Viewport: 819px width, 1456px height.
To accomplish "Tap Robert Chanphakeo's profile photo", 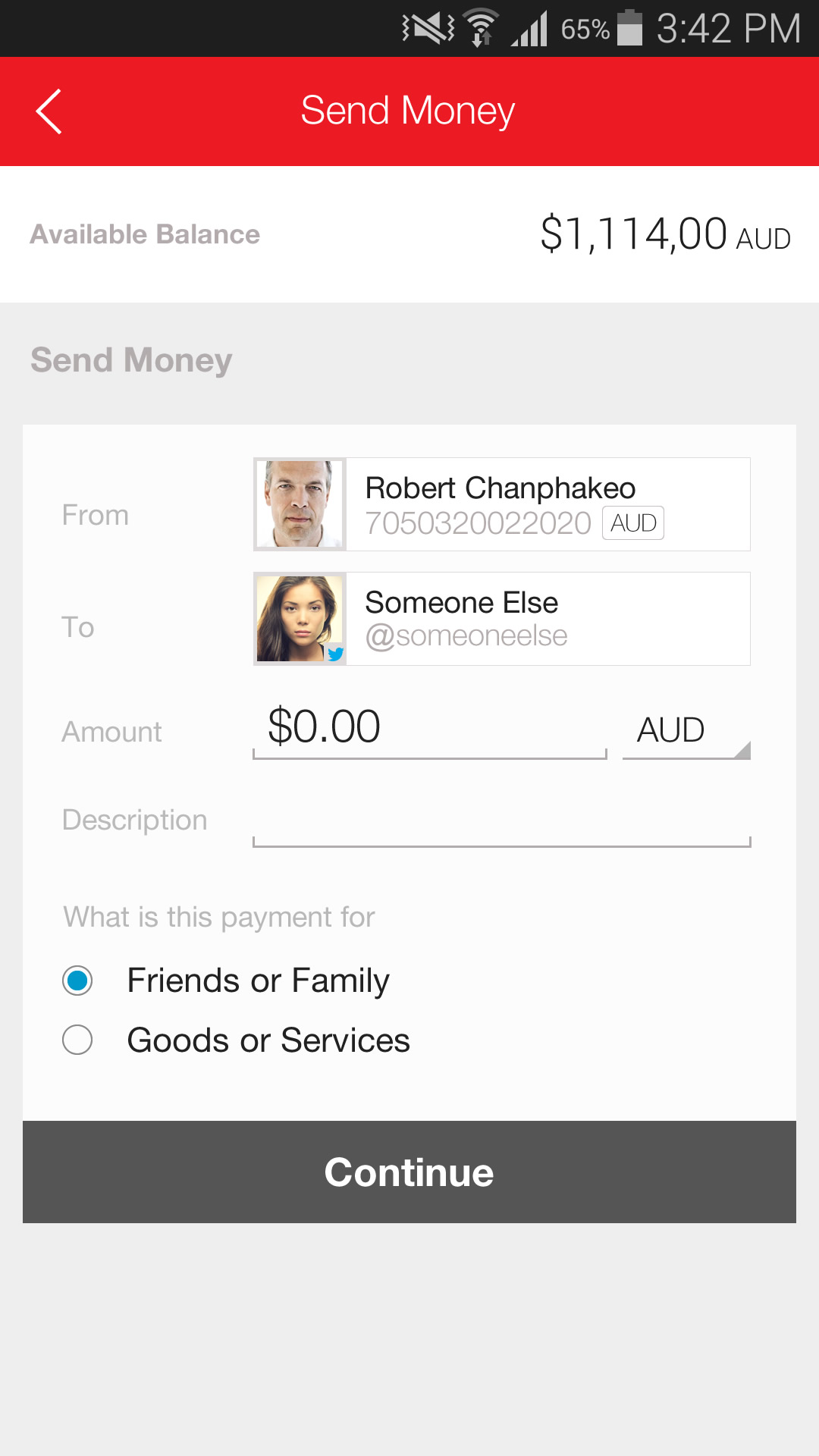I will click(x=300, y=504).
